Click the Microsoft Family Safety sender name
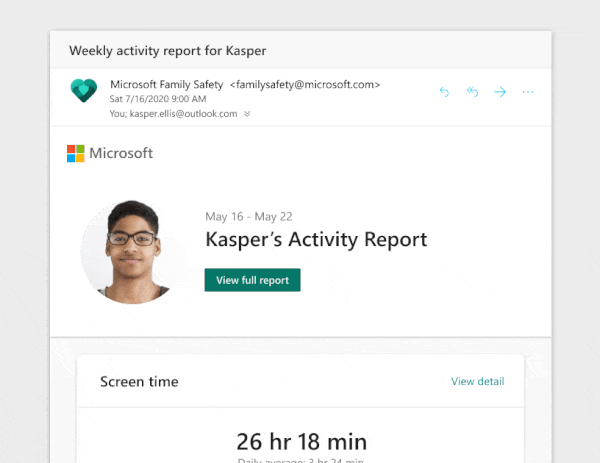This screenshot has height=463, width=600. pos(166,85)
